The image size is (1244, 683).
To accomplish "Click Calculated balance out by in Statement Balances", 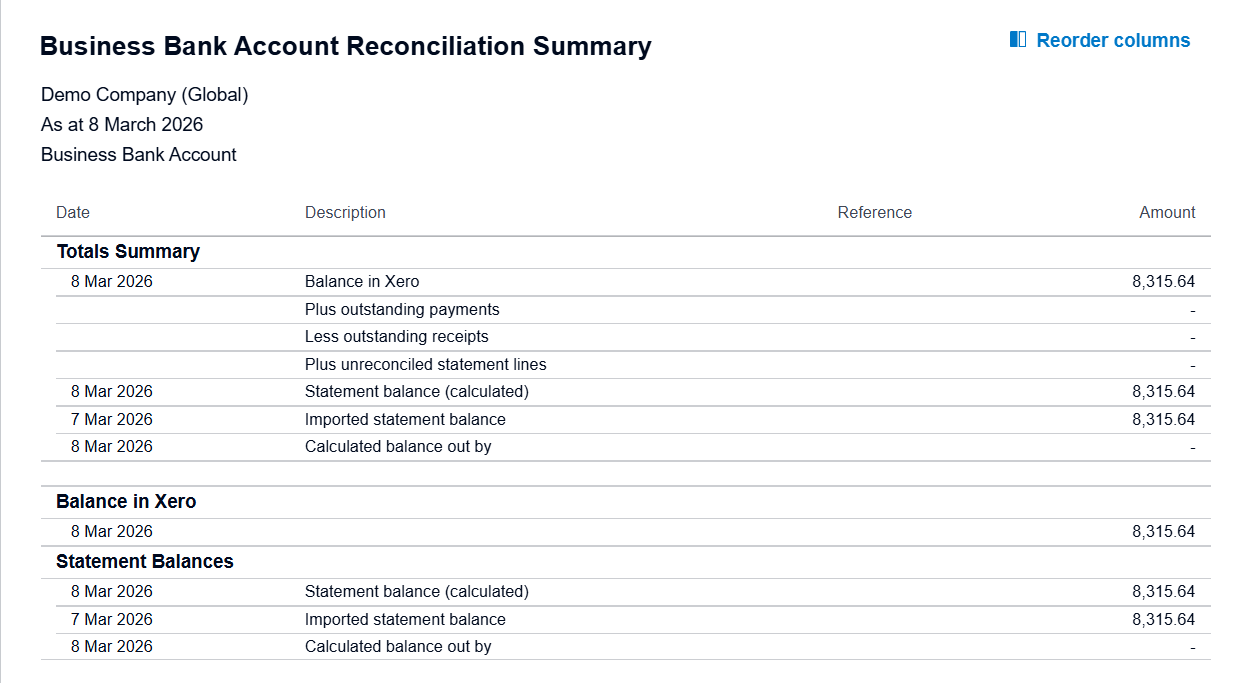I will click(398, 647).
